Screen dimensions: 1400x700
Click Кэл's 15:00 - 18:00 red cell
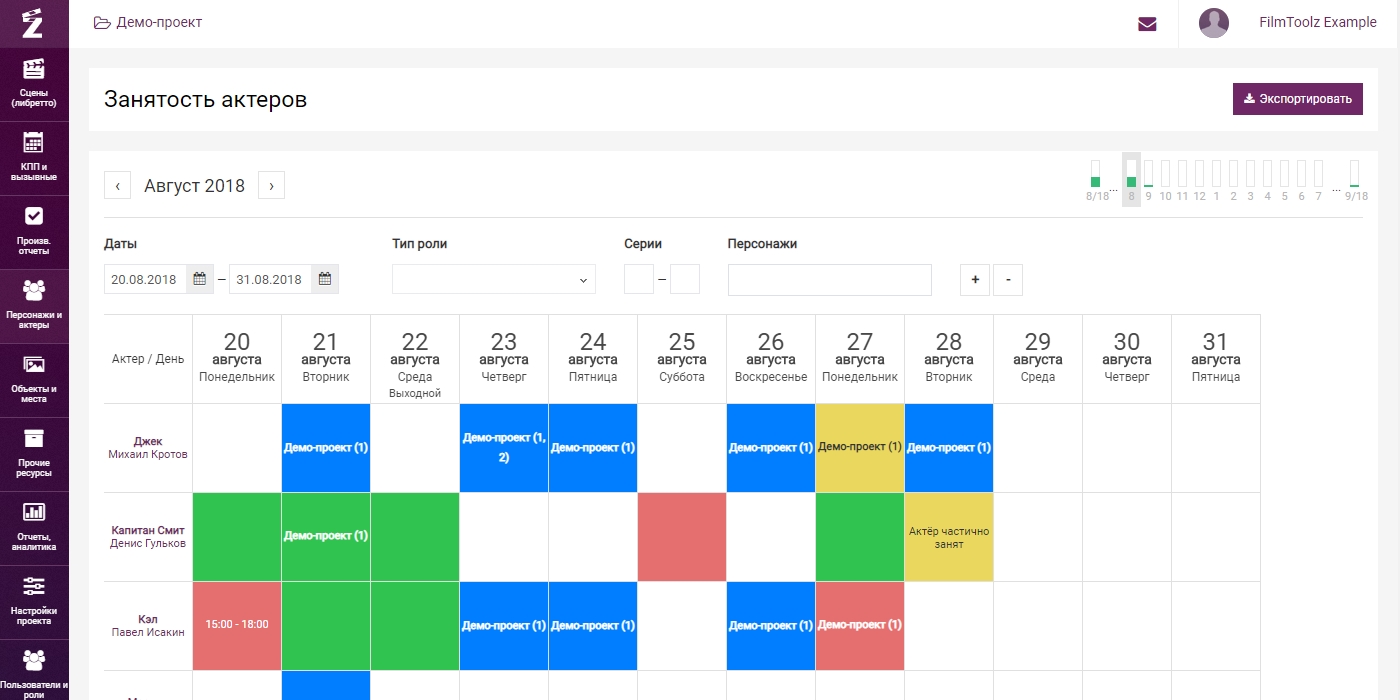coord(237,626)
